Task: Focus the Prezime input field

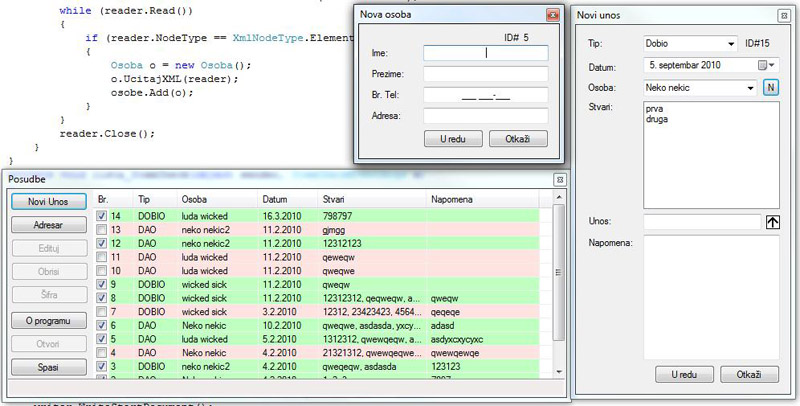Action: pyautogui.click(x=486, y=74)
